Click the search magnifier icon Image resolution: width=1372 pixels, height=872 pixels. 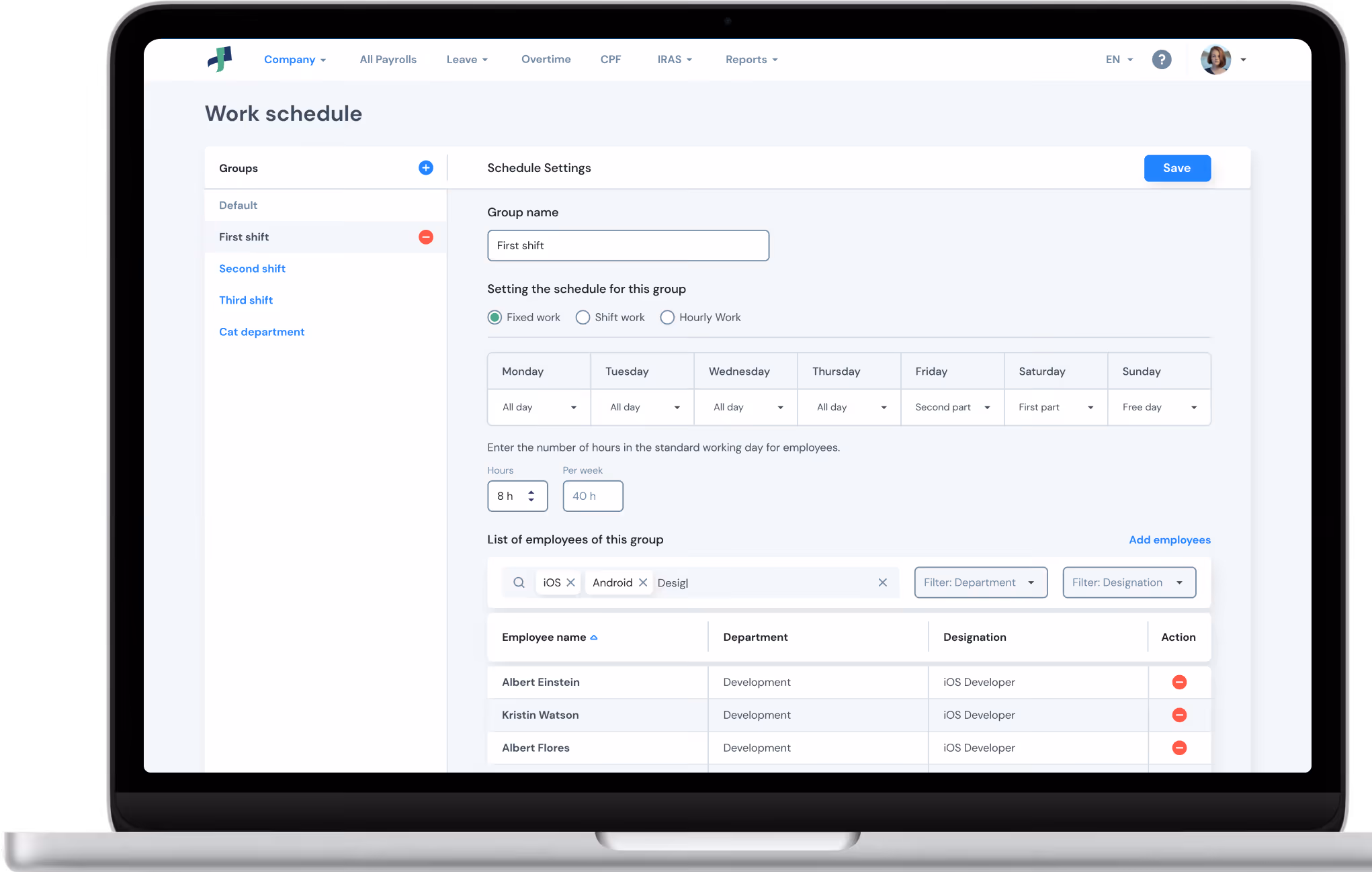[x=519, y=582]
